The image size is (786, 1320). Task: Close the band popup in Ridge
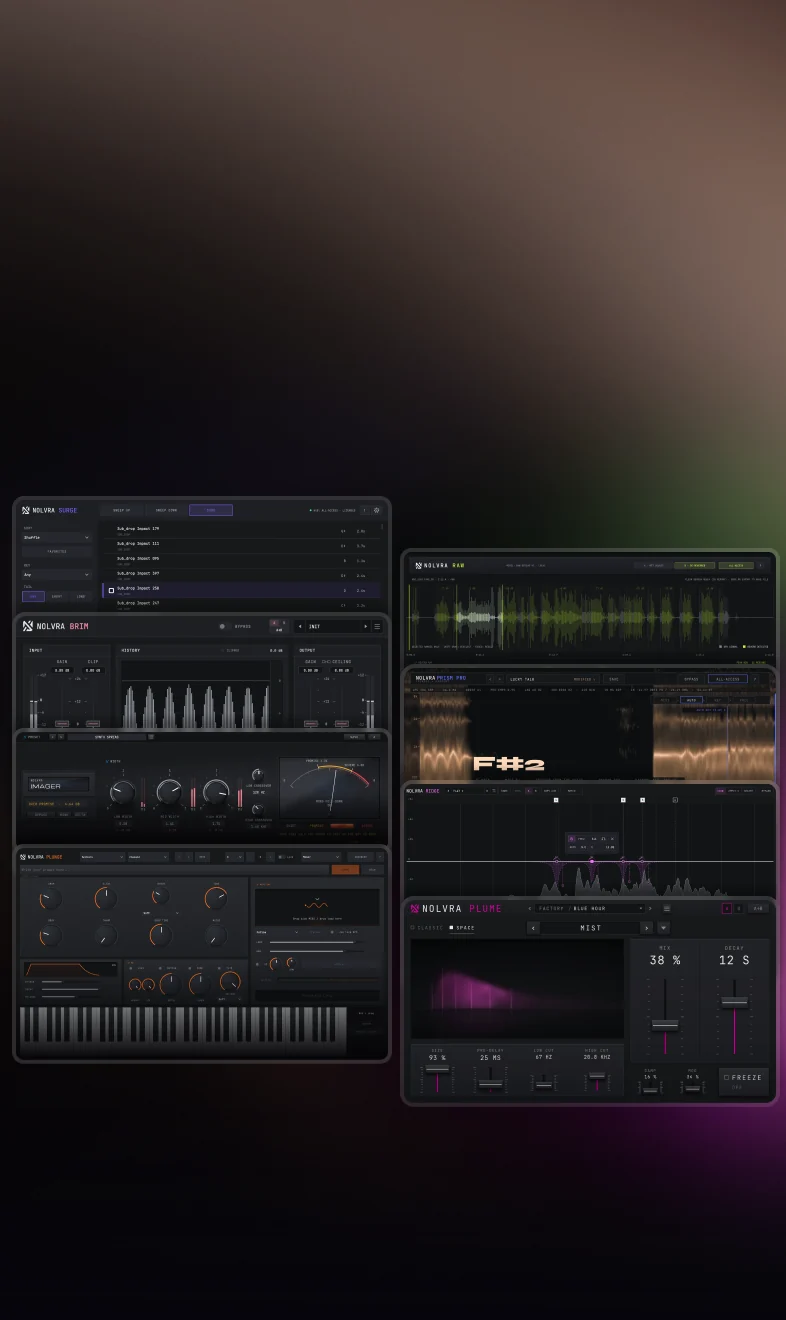[x=612, y=838]
